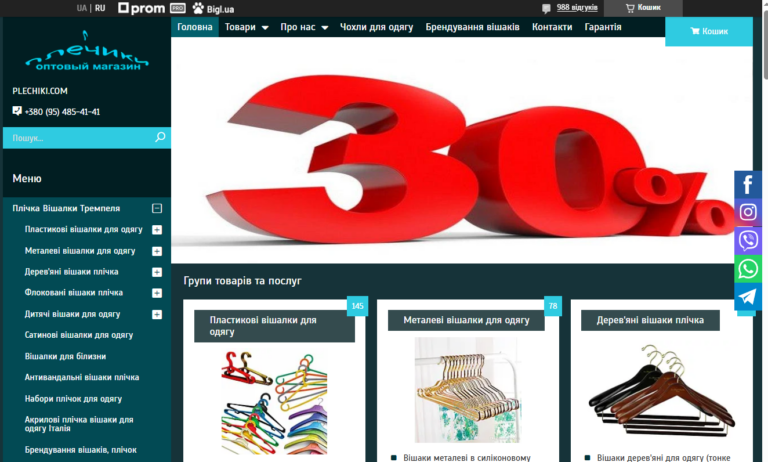Viewport: 768px width, 462px height.
Task: Open Набори плічок для одягу category
Action: 73,399
